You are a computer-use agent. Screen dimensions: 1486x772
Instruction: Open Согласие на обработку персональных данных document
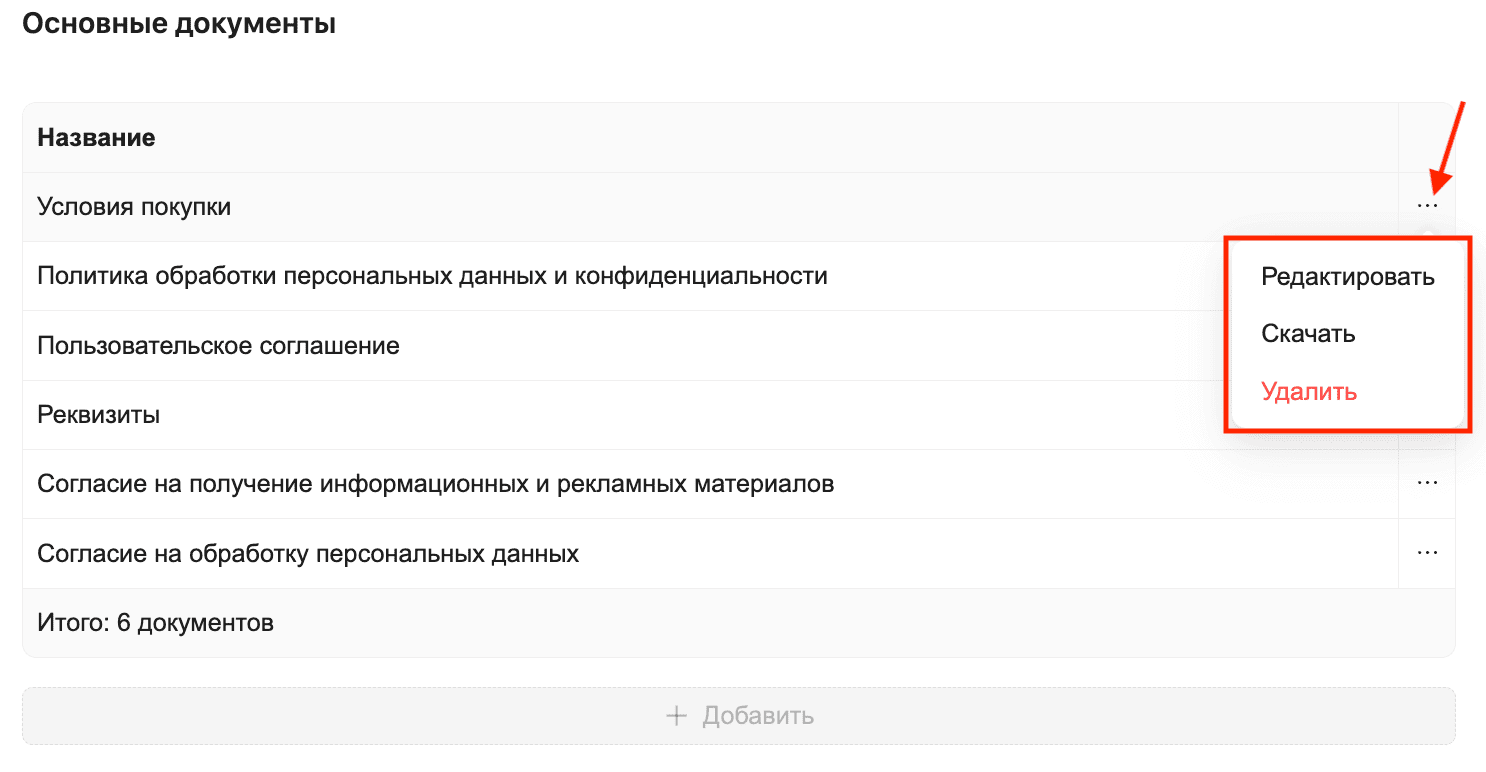[308, 553]
